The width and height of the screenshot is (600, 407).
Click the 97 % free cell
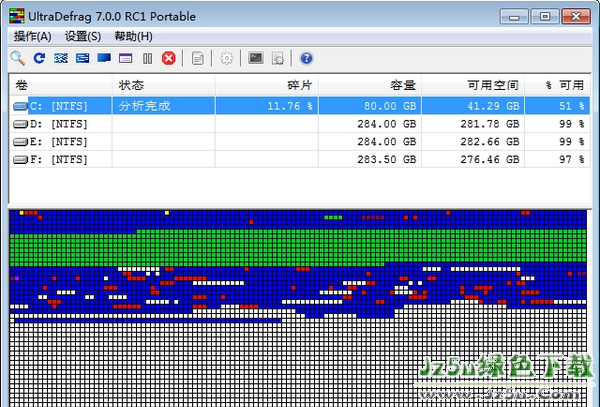[x=557, y=159]
